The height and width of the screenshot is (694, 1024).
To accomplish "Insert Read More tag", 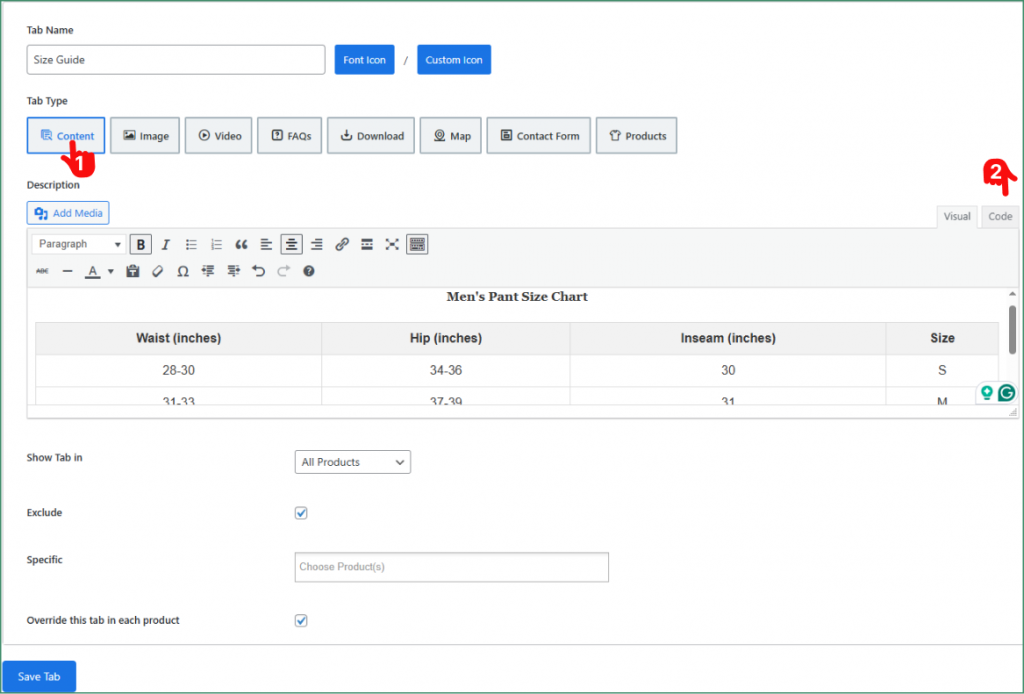I will 367,244.
